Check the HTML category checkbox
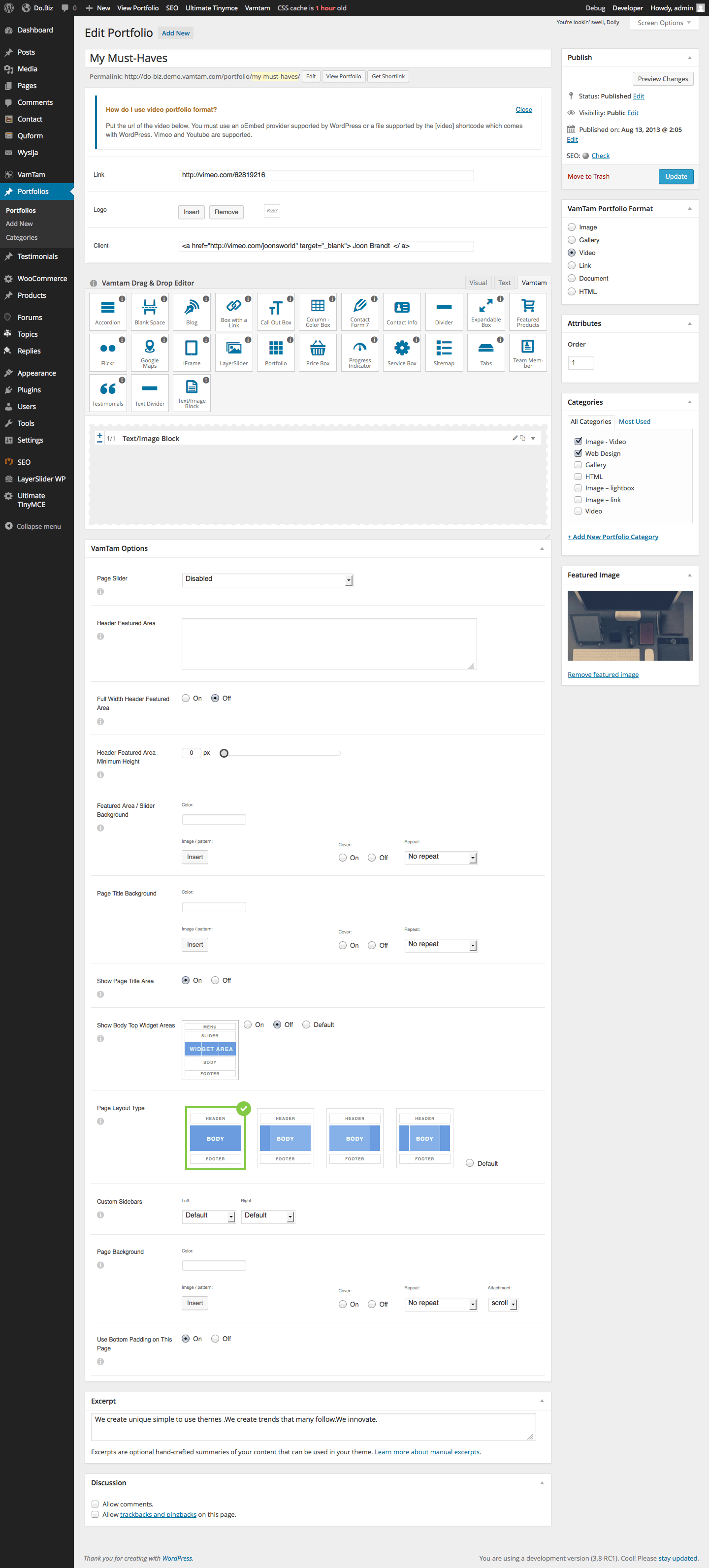The image size is (709, 1568). click(x=578, y=477)
